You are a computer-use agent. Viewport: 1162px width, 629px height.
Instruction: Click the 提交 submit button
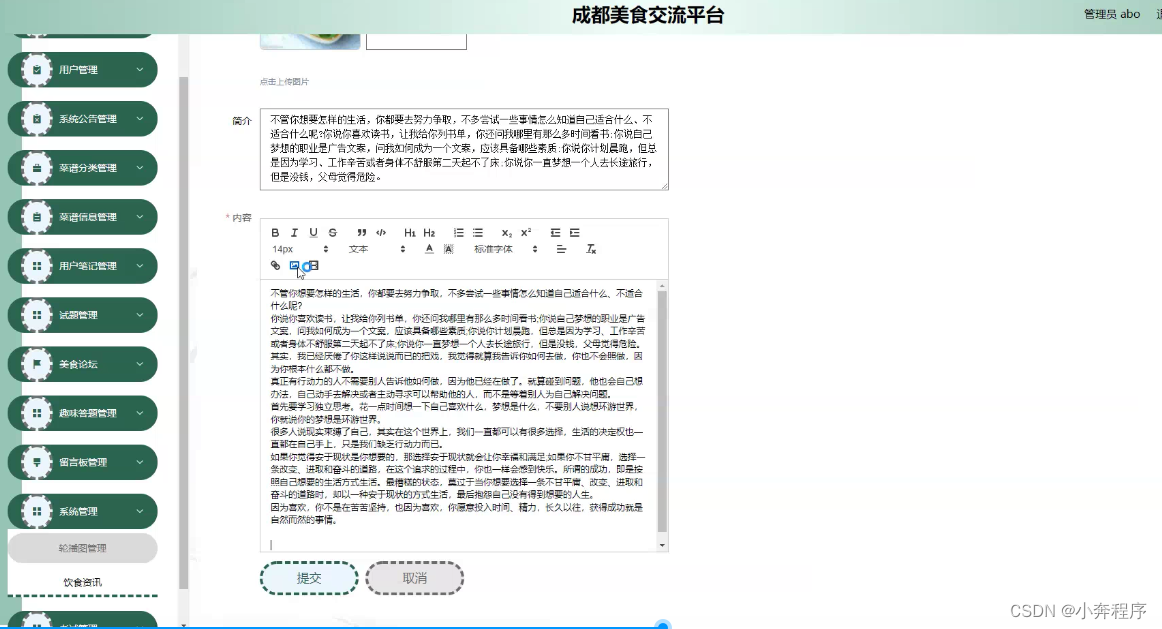click(308, 578)
